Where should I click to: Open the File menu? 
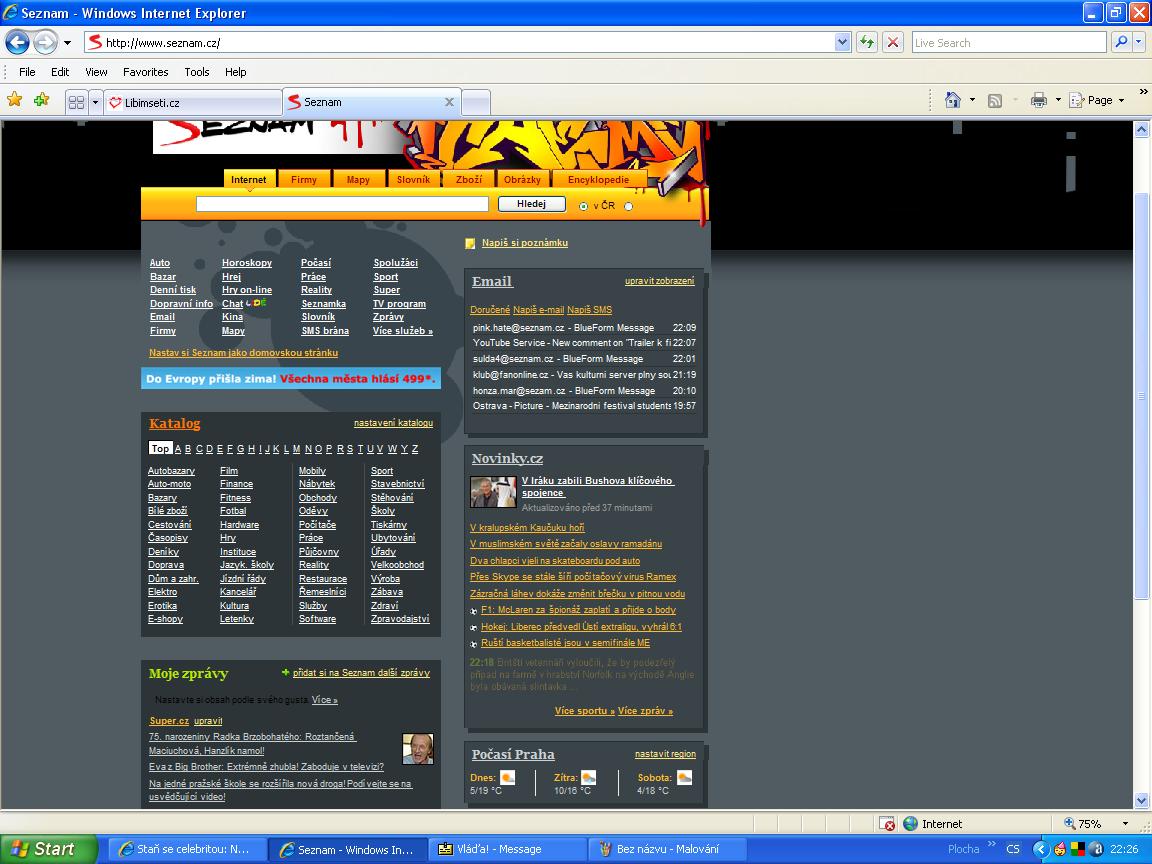coord(27,72)
